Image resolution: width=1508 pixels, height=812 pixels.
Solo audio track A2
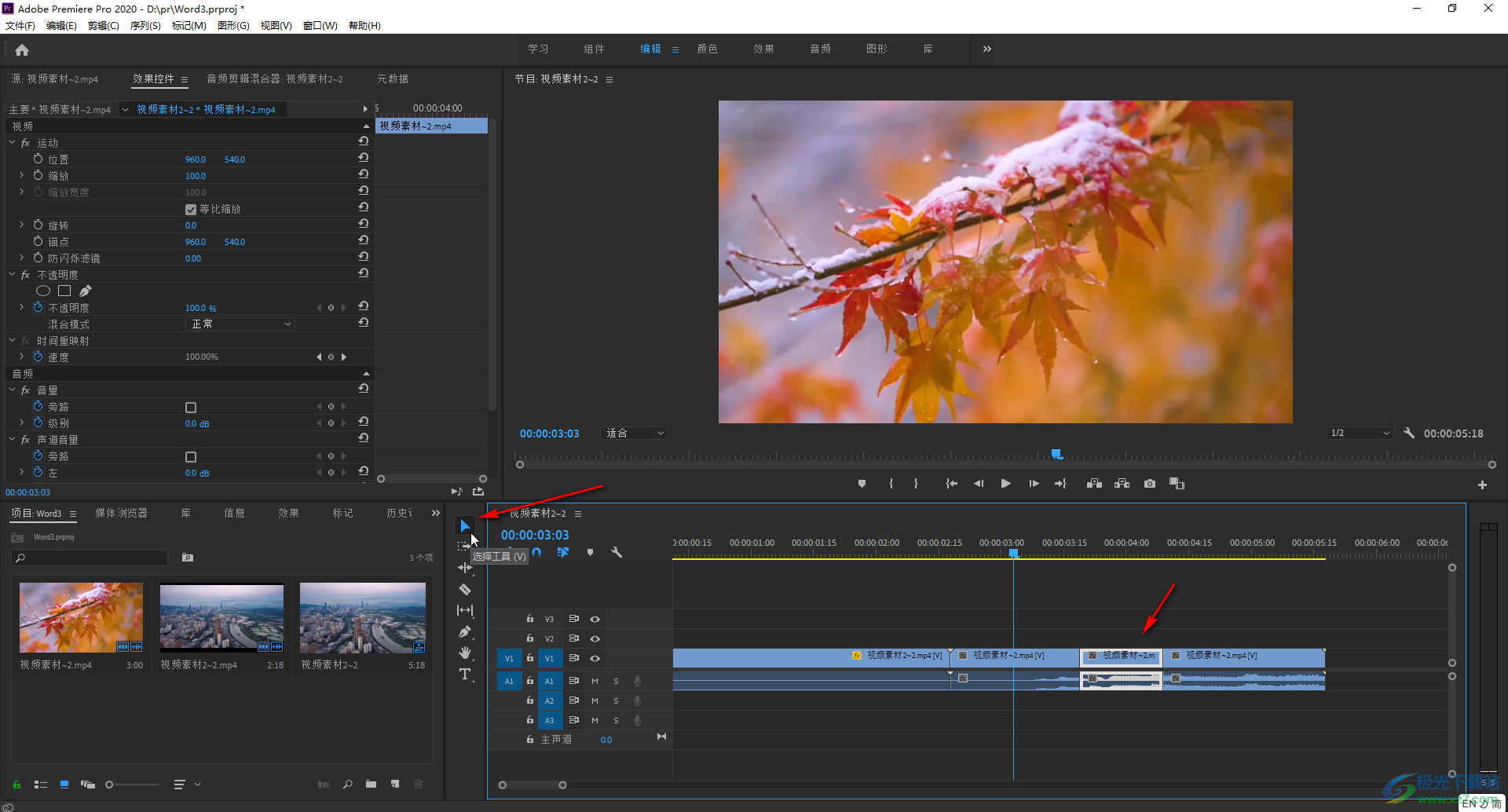(616, 700)
